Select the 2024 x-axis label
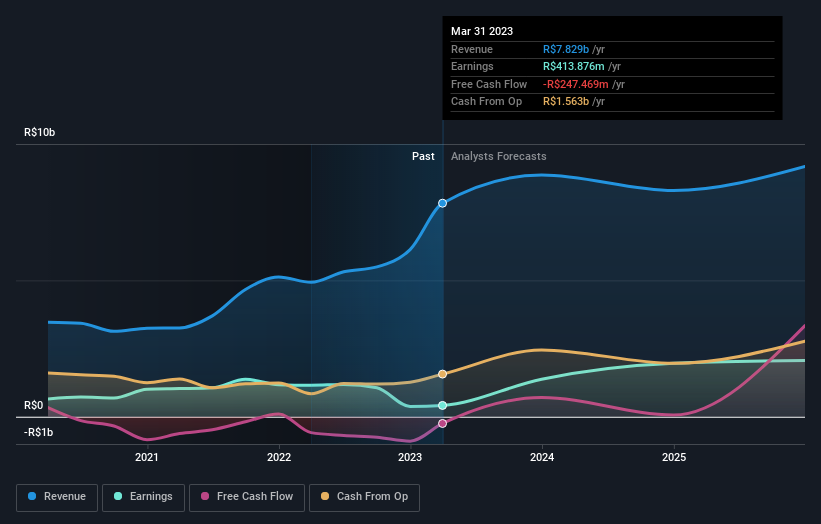Viewport: 821px width, 524px height. (542, 457)
